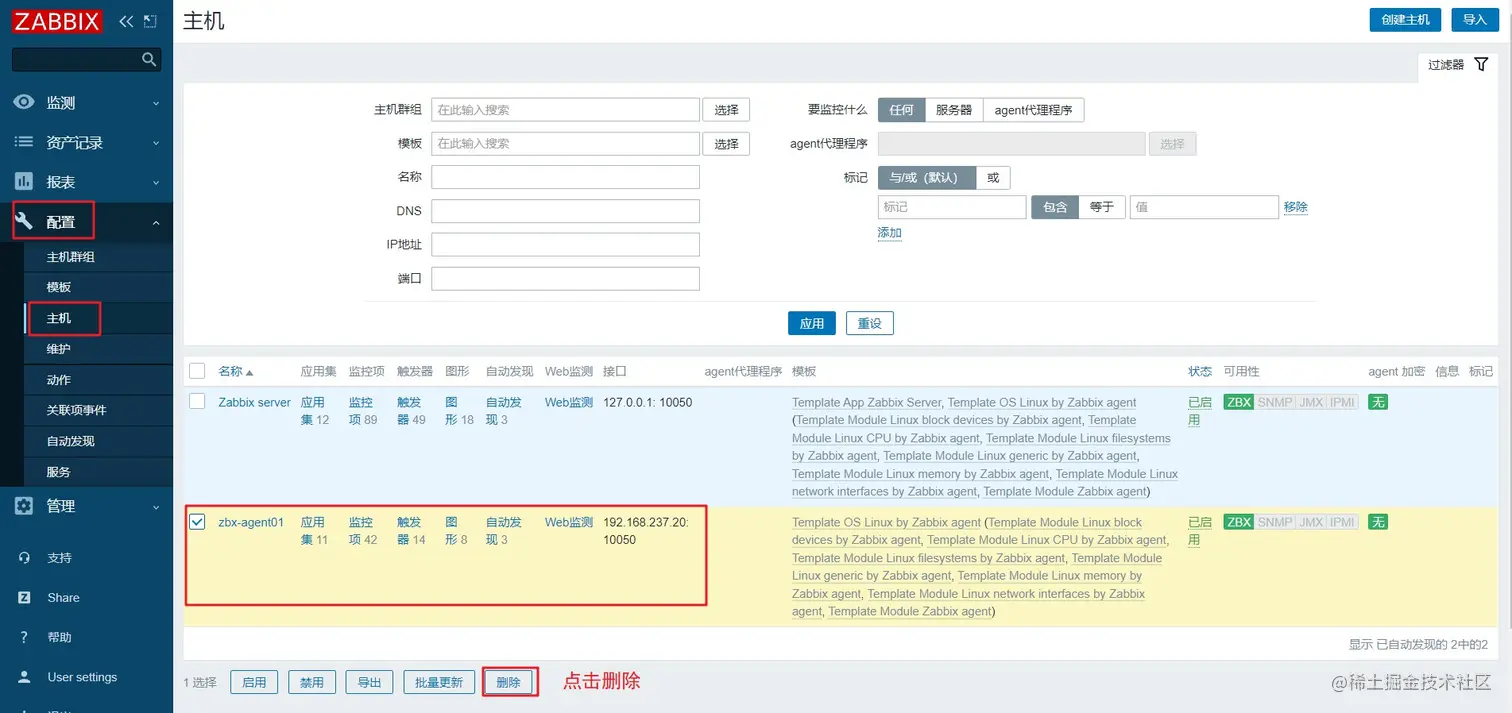This screenshot has width=1512, height=713.
Task: Click the 删除 button
Action: (x=509, y=682)
